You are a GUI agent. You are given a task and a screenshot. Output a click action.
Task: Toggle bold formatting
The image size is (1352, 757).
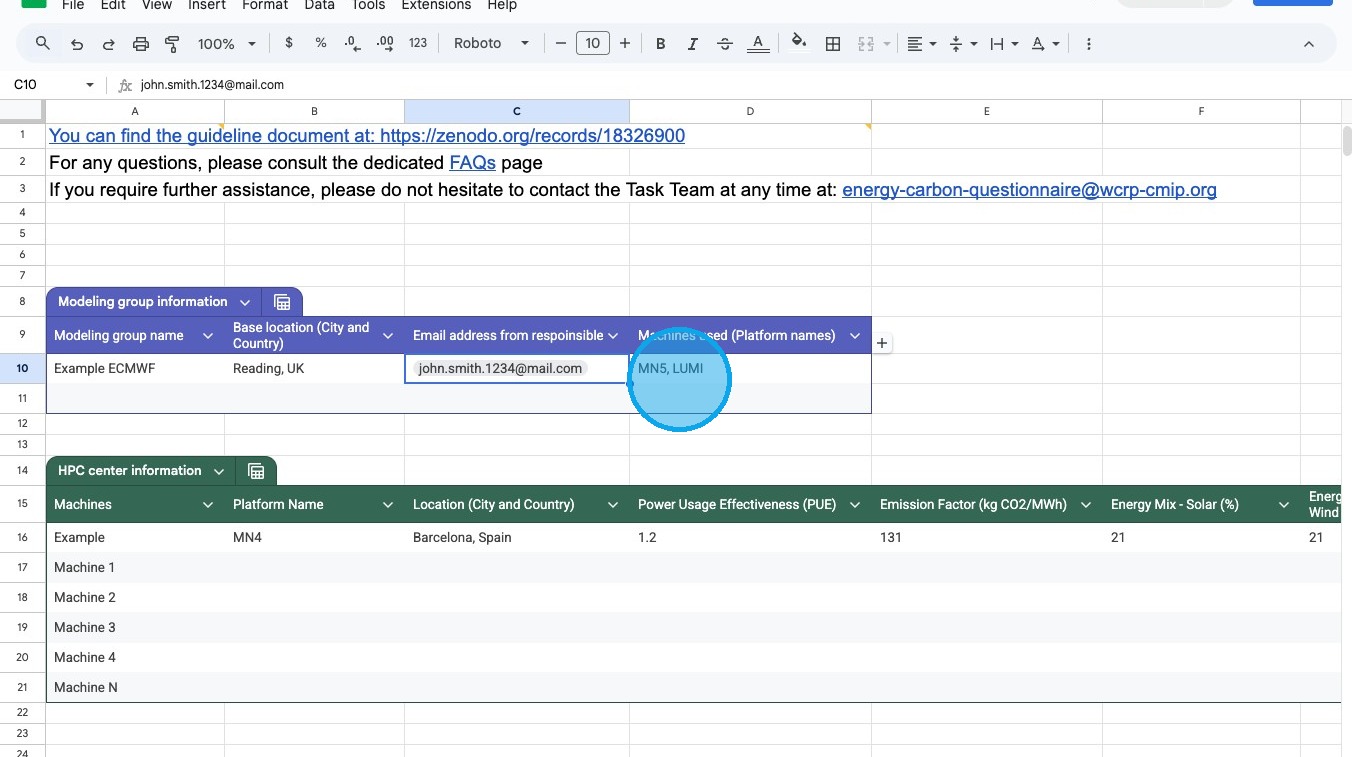coord(660,44)
